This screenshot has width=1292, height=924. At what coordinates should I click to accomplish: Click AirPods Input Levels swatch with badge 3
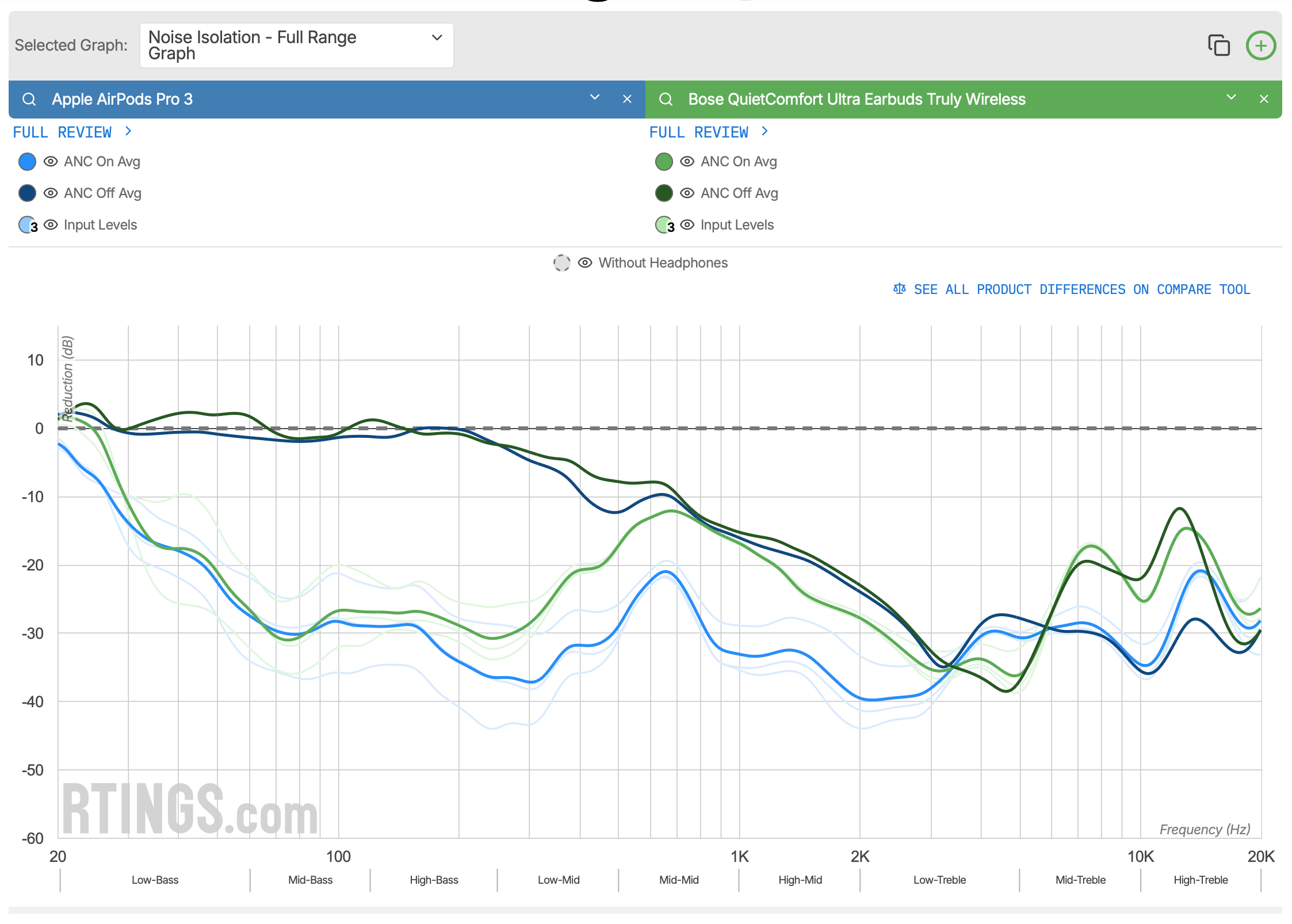[x=27, y=225]
